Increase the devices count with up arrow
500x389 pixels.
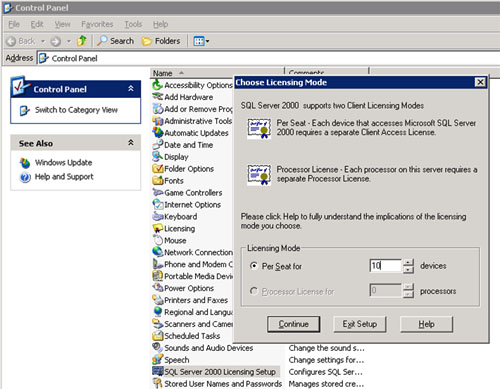click(408, 262)
